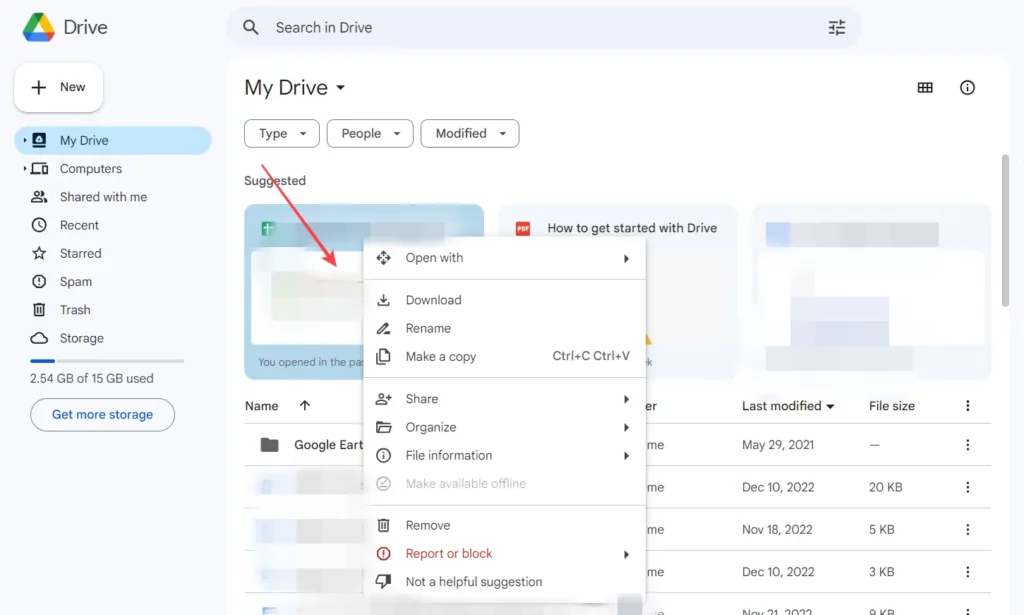This screenshot has height=615, width=1024.
Task: Click the Spam warning icon
Action: [x=39, y=281]
